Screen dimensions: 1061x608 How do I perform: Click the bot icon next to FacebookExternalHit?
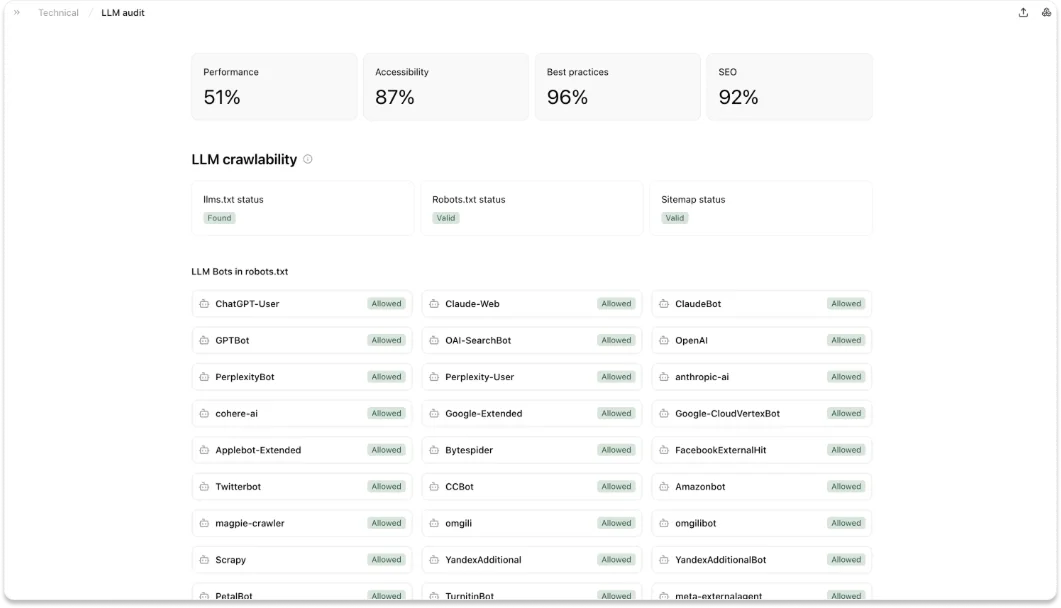[x=664, y=450]
